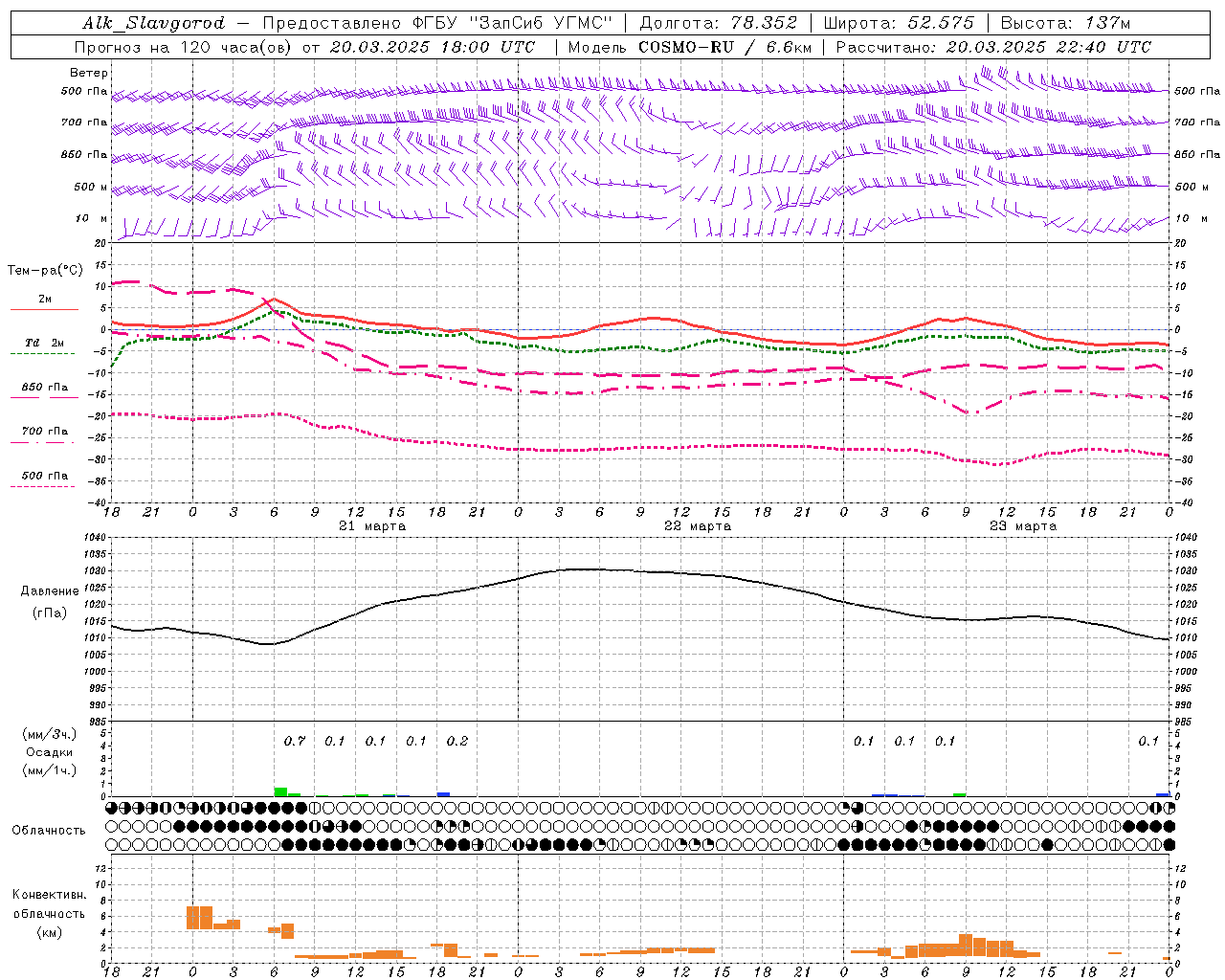The height and width of the screenshot is (980, 1225).
Task: Select the 2м temperature legend entry
Action: 44,301
